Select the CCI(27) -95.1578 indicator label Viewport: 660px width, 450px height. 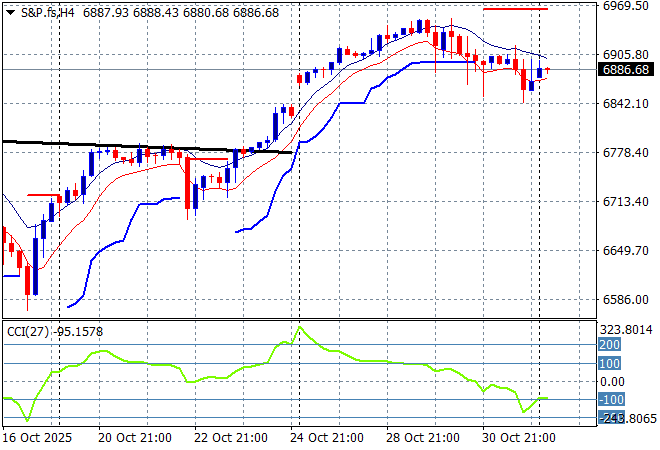click(55, 332)
